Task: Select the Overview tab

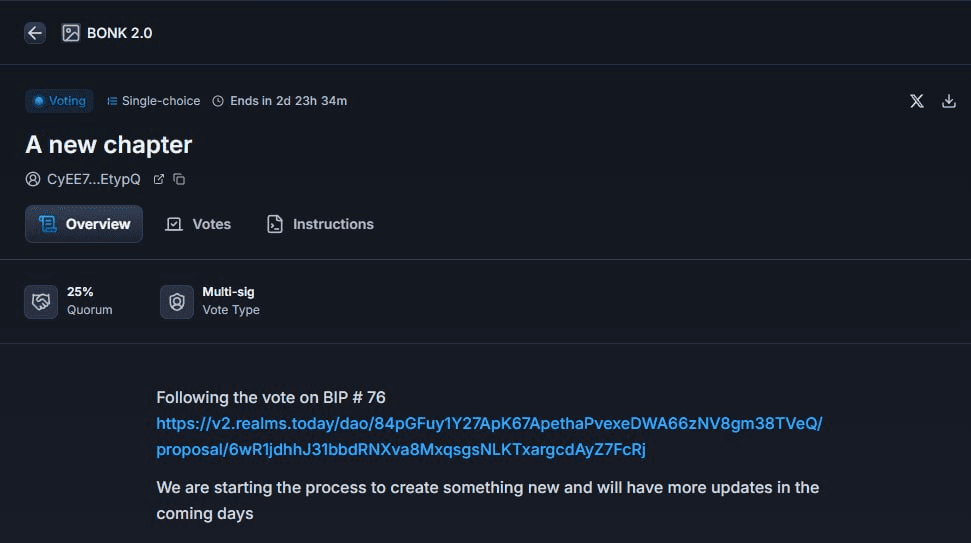Action: click(84, 224)
